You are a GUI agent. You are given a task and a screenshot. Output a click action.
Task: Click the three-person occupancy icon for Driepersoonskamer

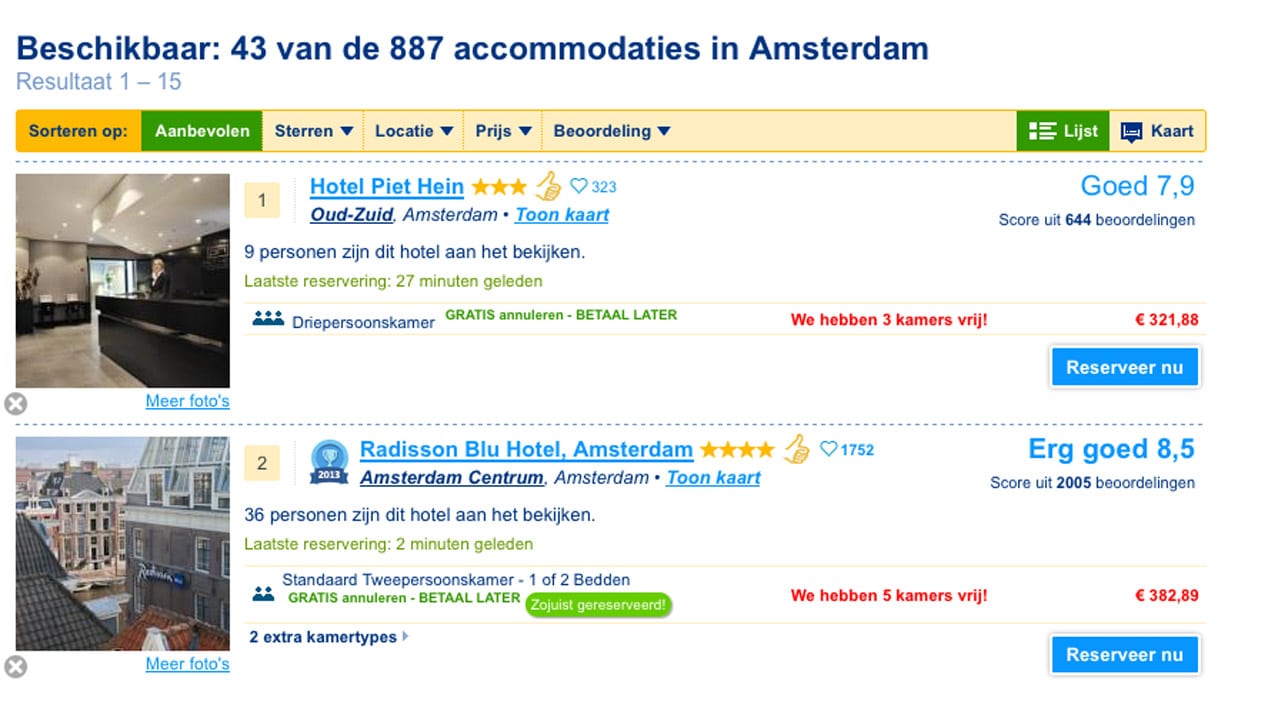pos(269,319)
